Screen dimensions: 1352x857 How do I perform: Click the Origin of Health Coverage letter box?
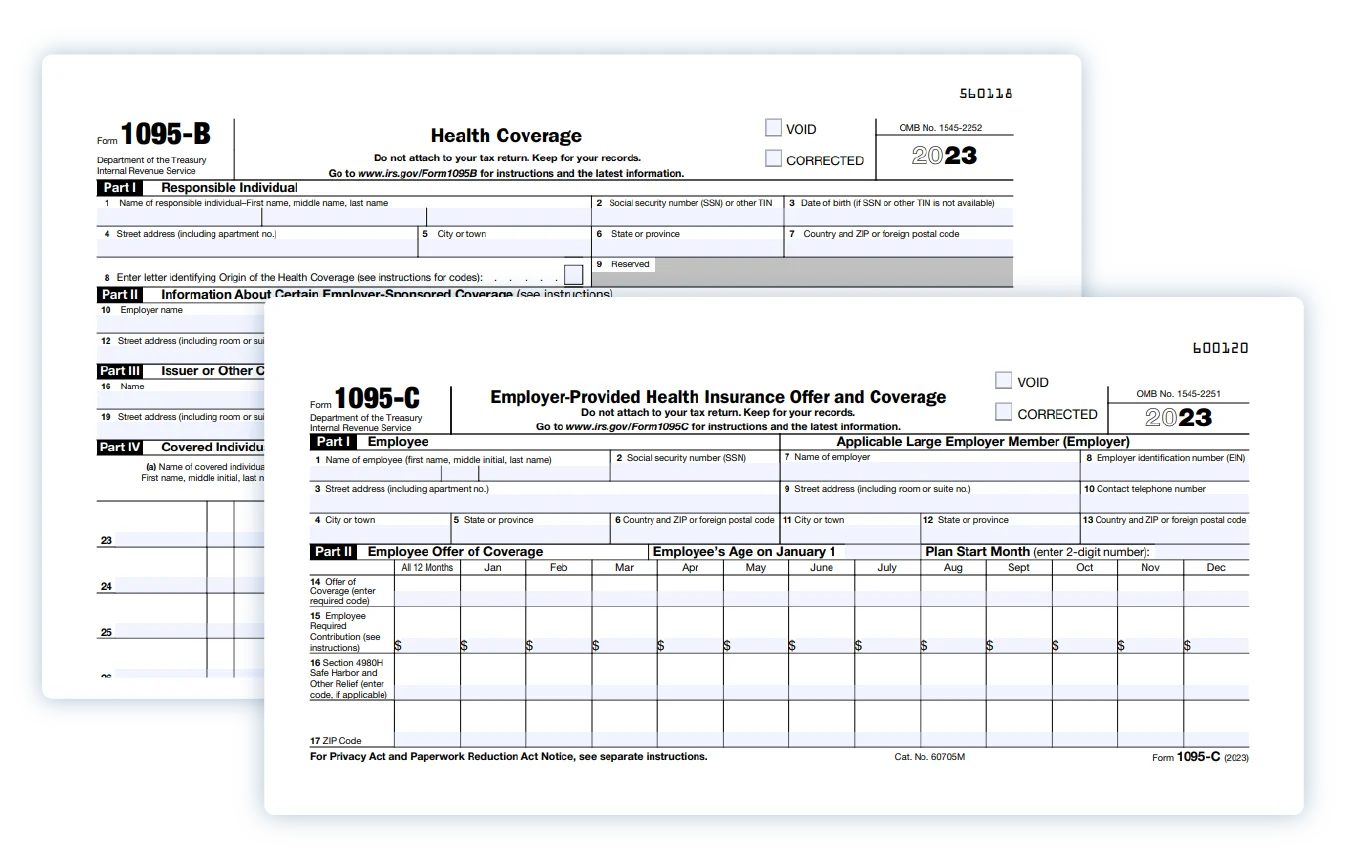point(573,275)
